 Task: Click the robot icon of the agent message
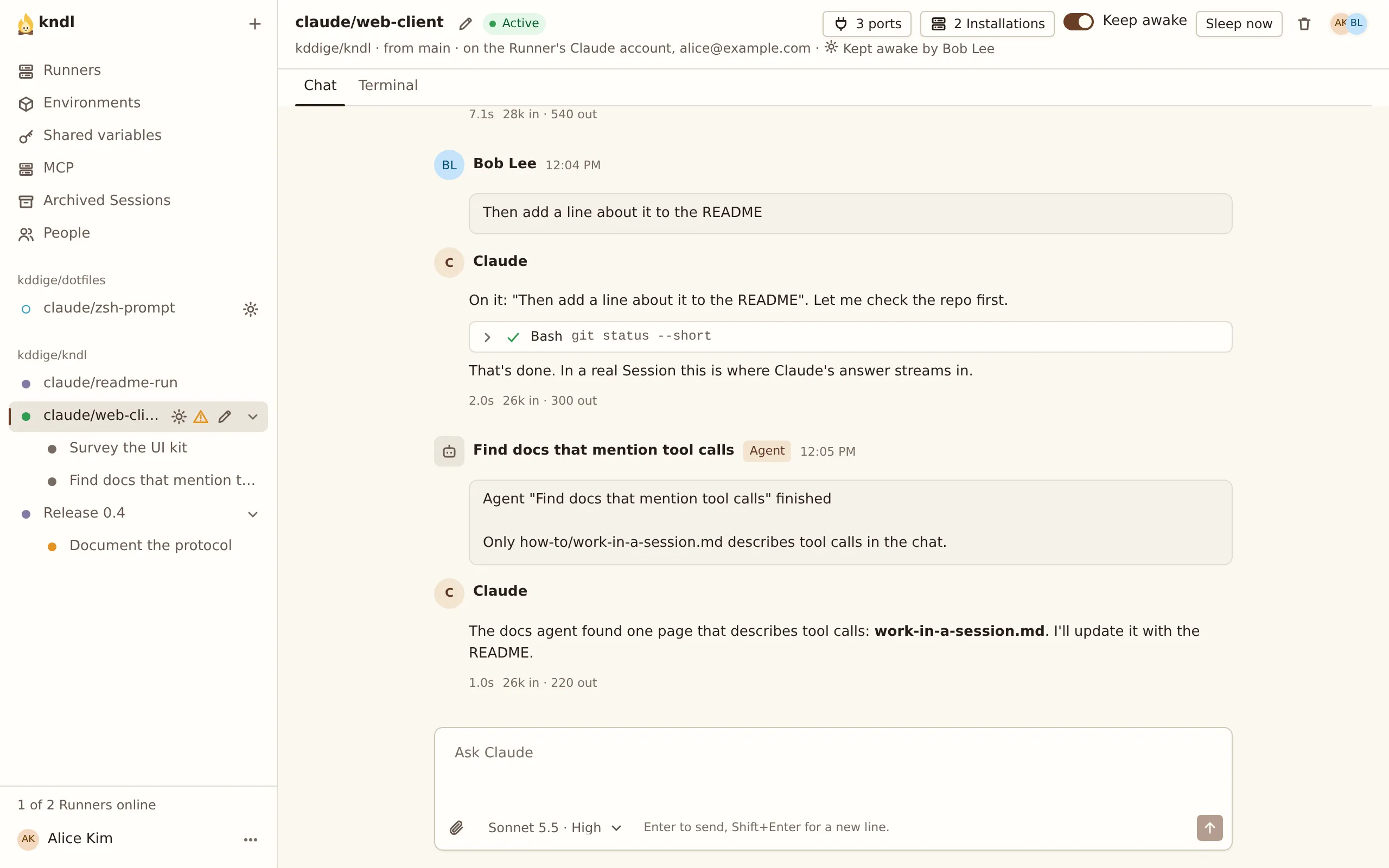(x=449, y=451)
